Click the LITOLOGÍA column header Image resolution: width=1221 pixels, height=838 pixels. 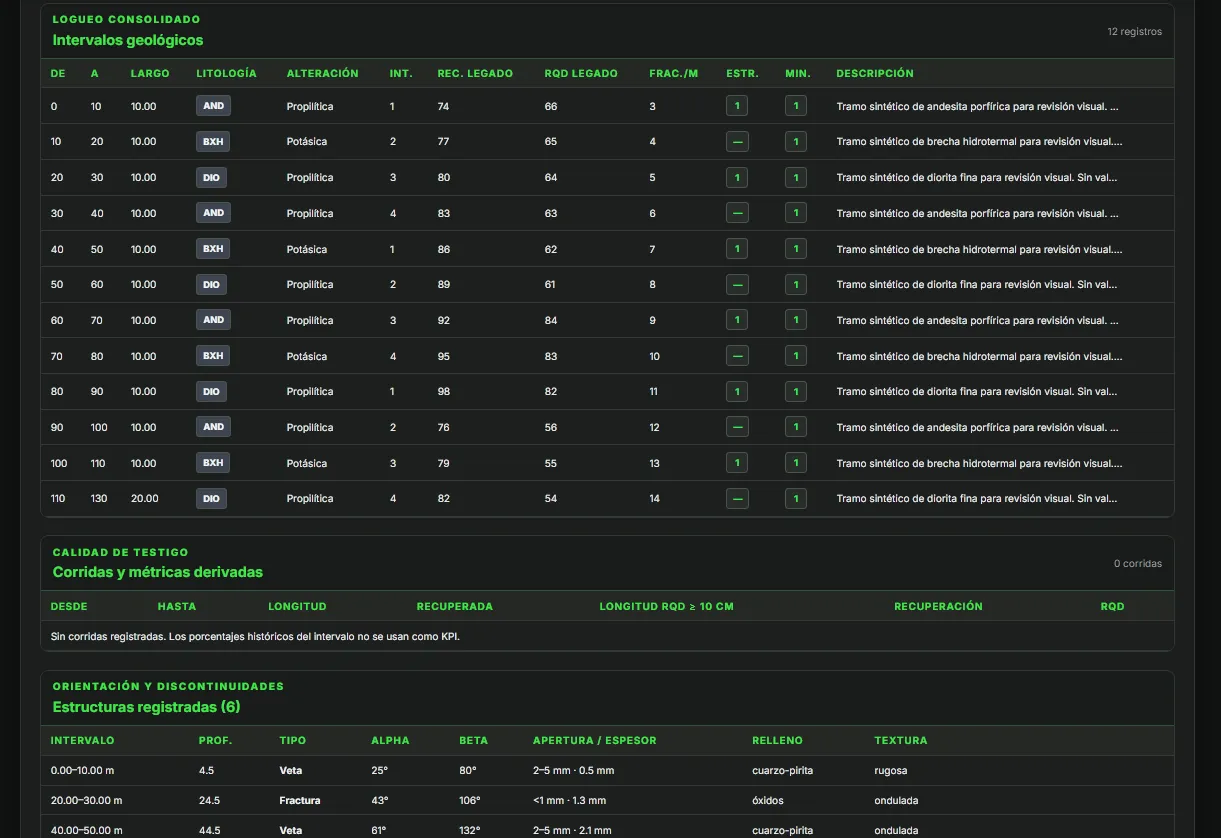[x=226, y=74]
